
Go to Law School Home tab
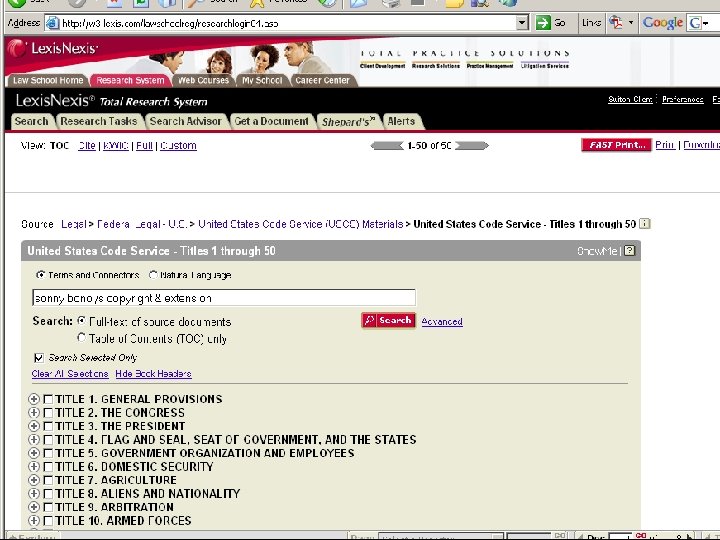pos(48,80)
